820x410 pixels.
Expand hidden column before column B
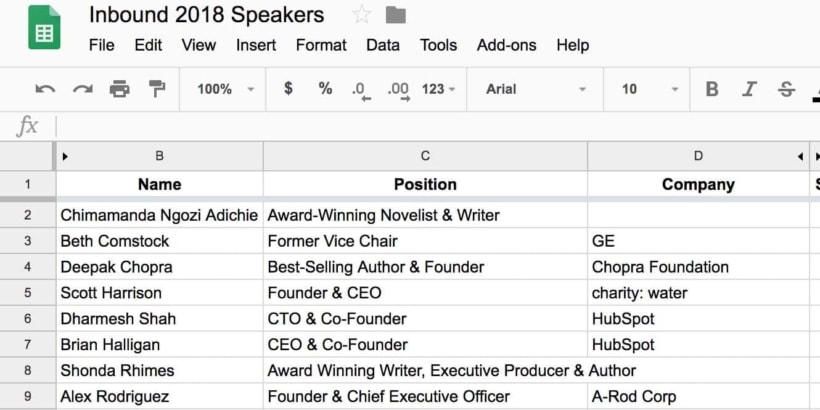tap(65, 156)
